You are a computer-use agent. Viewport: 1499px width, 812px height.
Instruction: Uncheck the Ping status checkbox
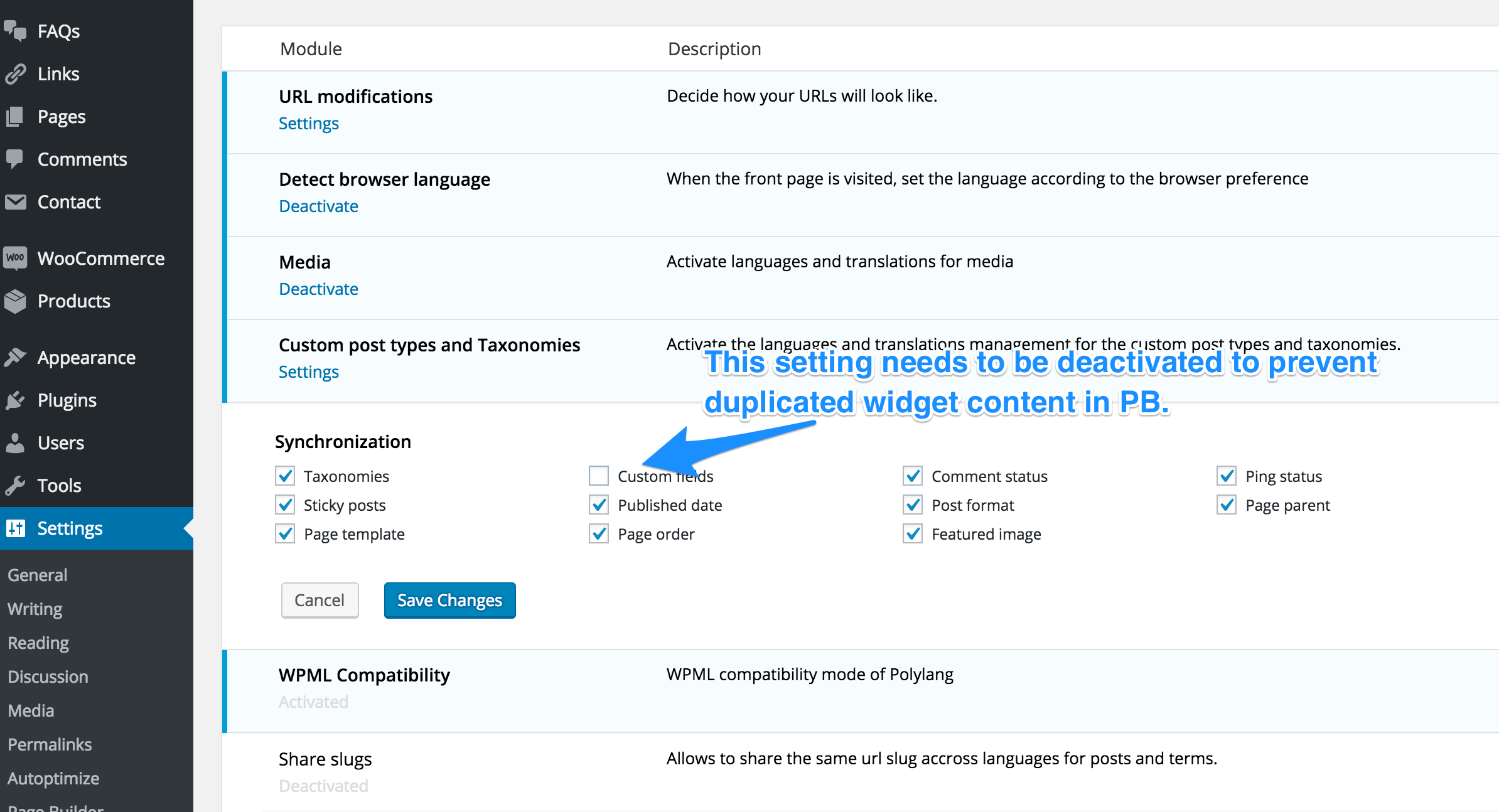pos(1227,476)
